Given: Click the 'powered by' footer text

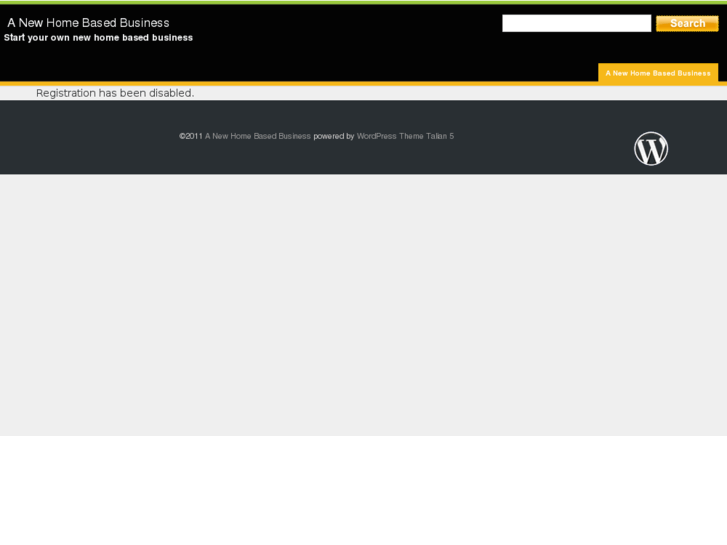Looking at the screenshot, I should 334,136.
